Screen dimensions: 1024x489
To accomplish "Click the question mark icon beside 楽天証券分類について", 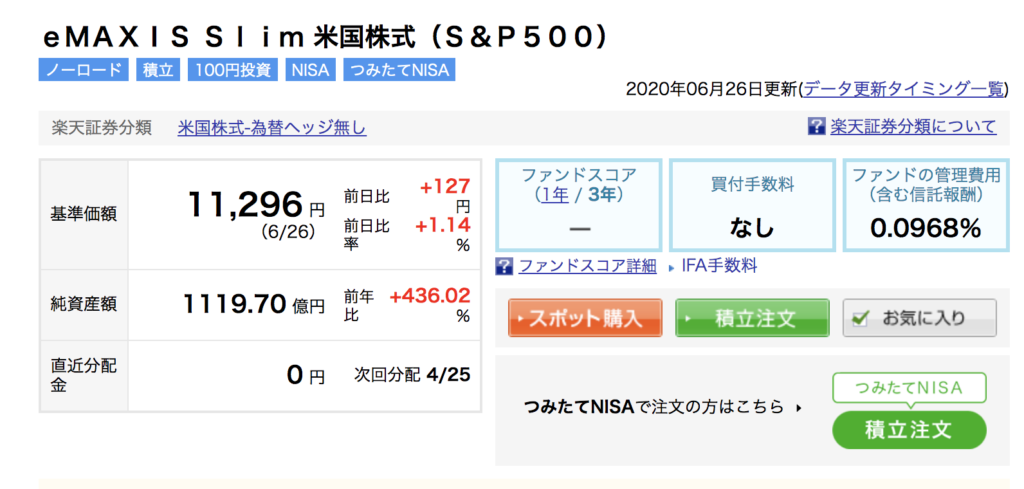I will [816, 127].
